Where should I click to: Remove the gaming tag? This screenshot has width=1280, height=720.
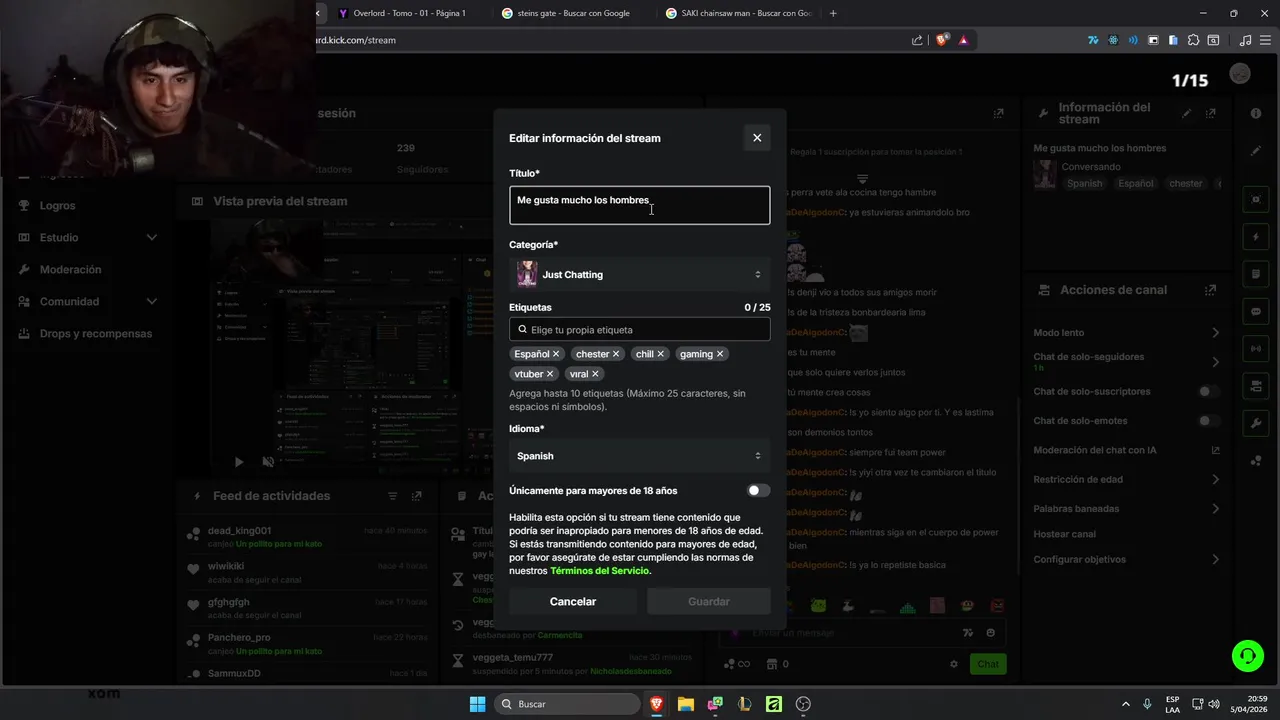720,354
